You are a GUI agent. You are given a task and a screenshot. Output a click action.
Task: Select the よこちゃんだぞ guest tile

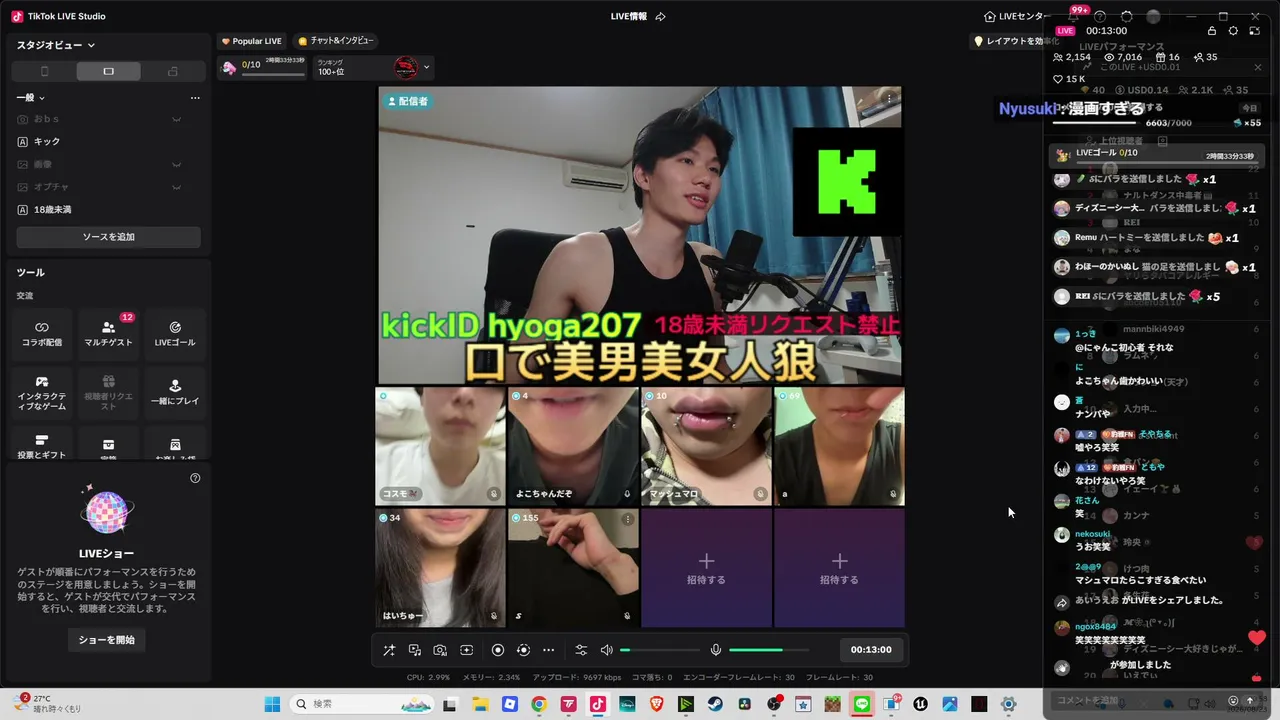pos(573,446)
